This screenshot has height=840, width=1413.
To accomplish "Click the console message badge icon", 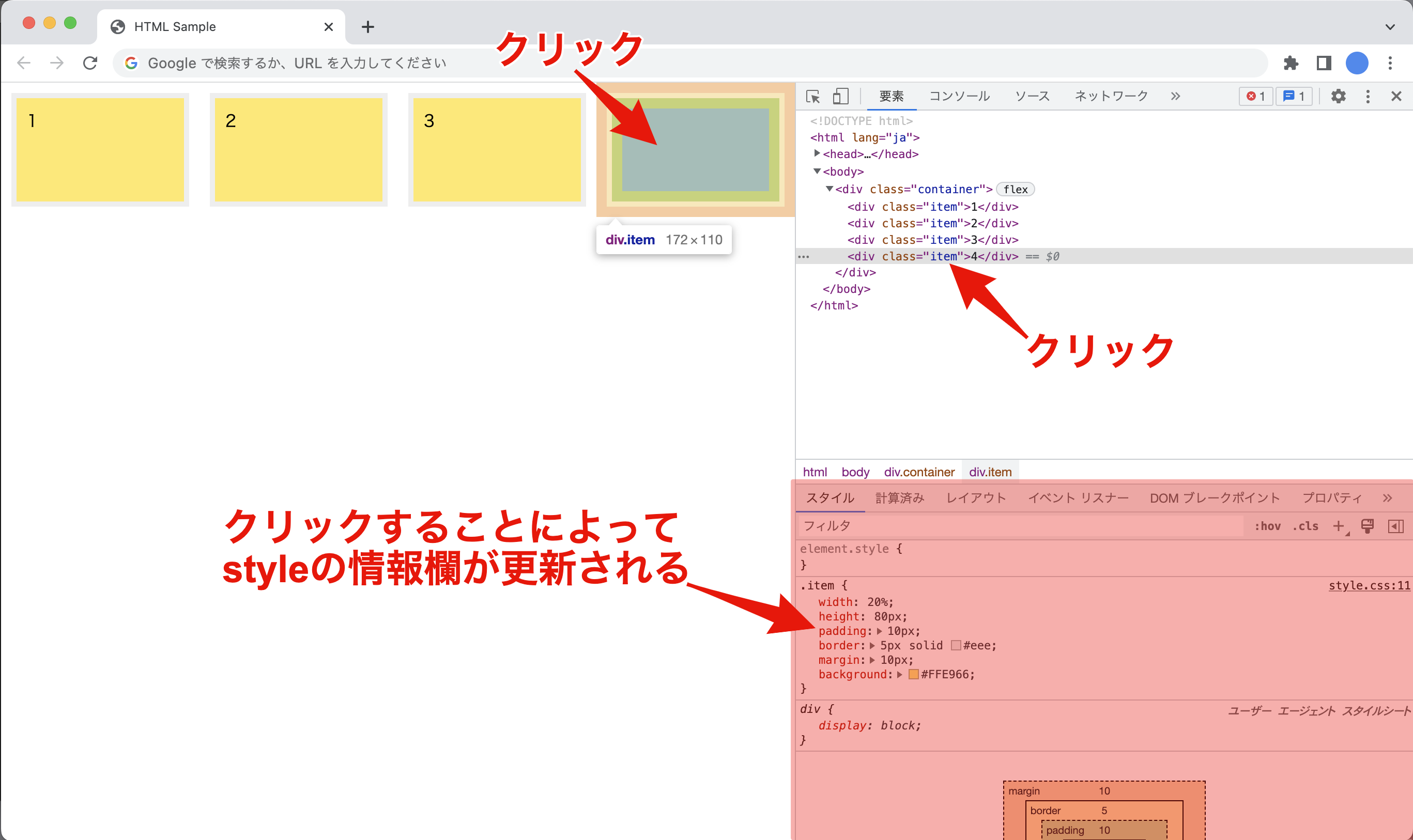I will pos(1294,96).
